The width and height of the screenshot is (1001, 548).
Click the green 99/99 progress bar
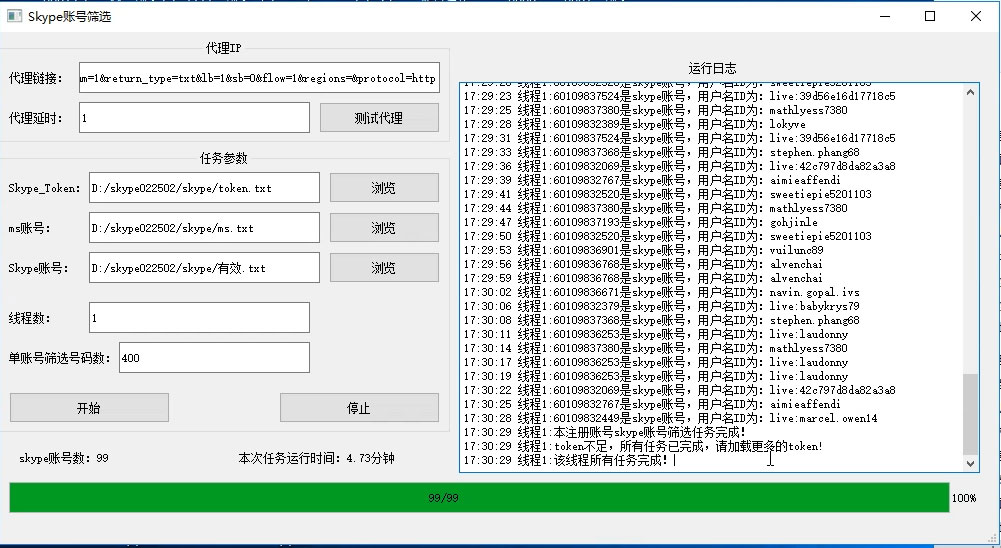point(479,498)
